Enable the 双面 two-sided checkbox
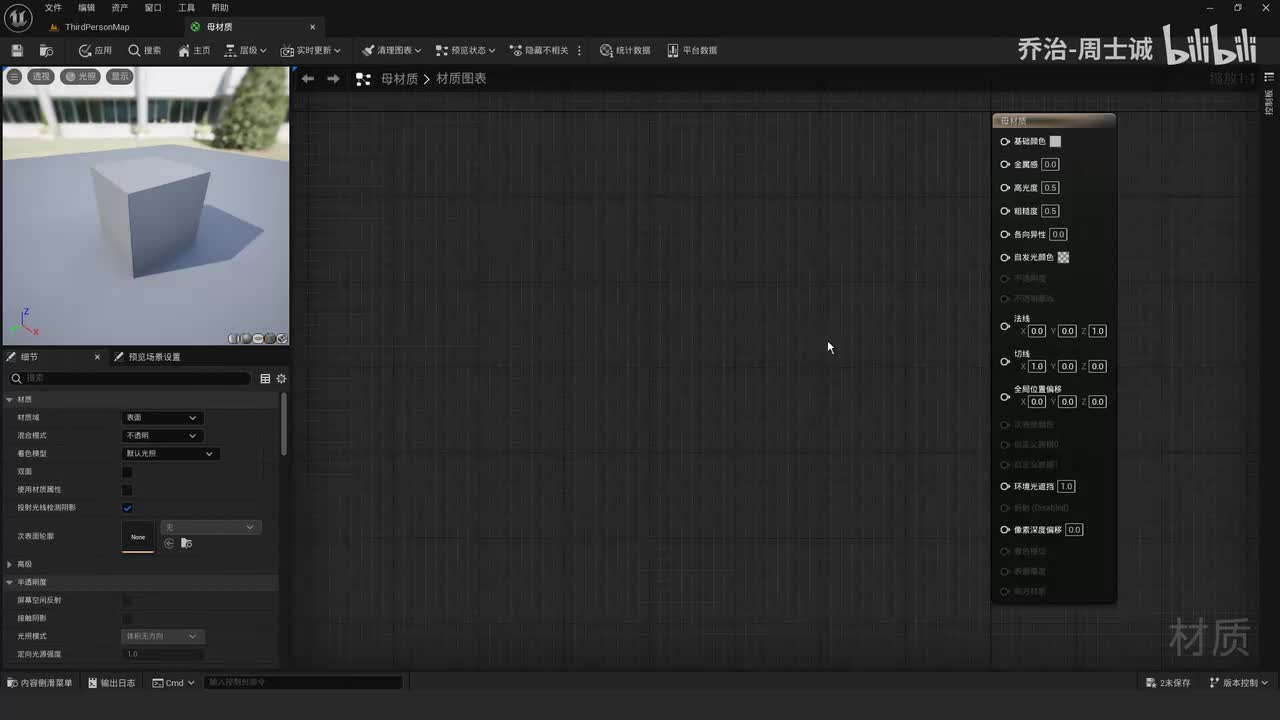 (127, 472)
